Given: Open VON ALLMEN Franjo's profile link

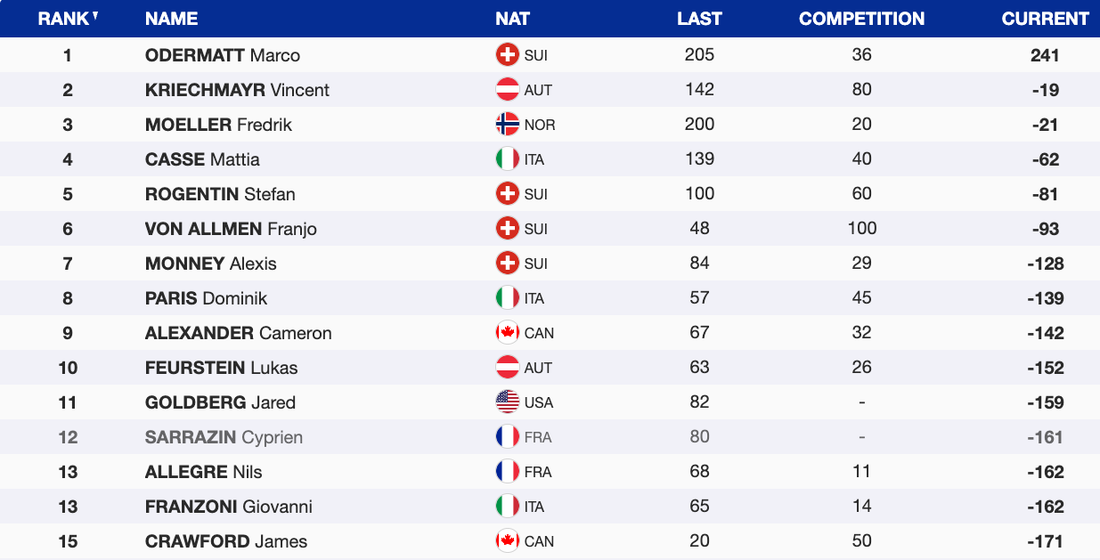Looking at the screenshot, I should (x=230, y=229).
